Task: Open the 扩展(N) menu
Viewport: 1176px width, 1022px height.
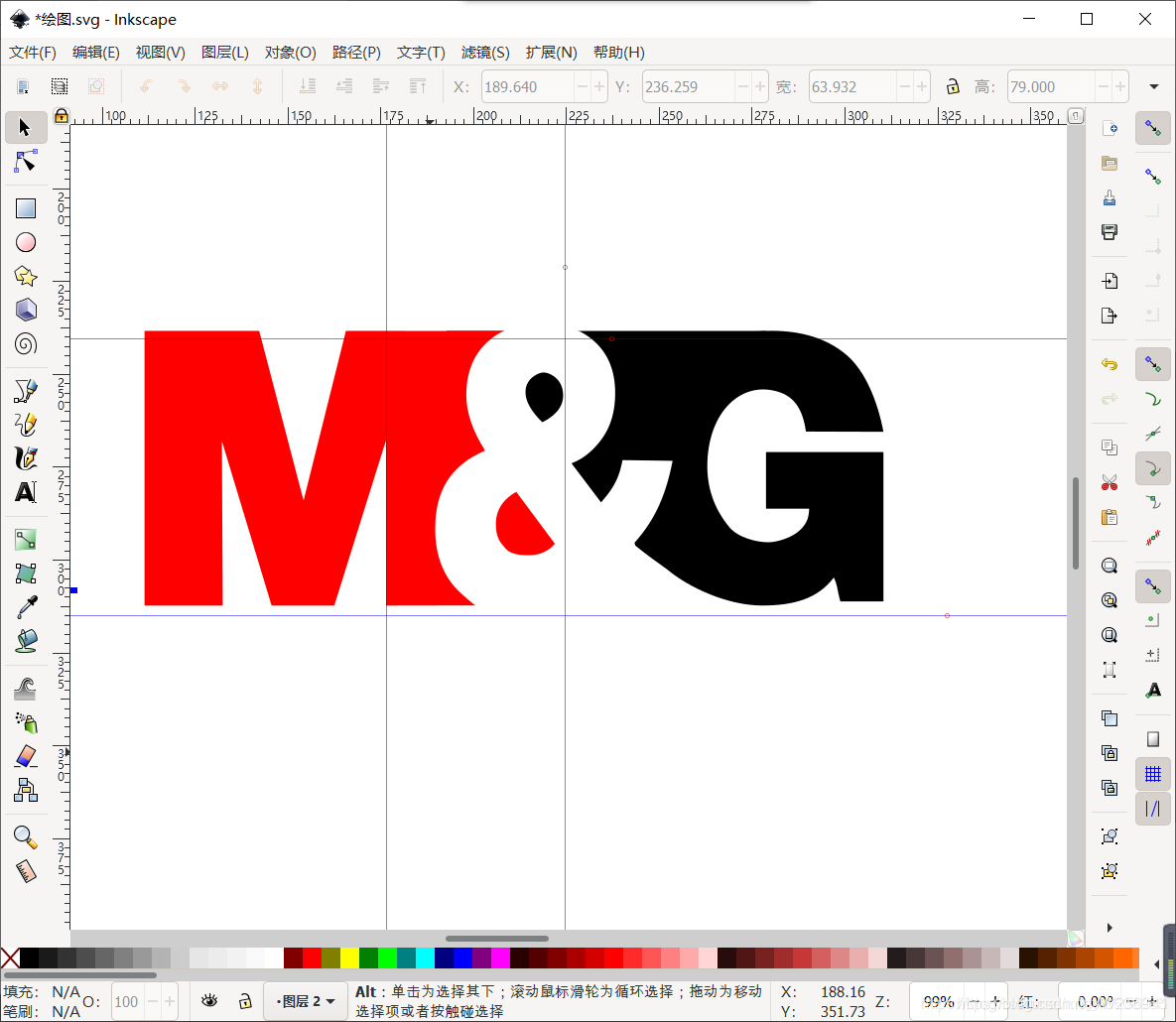Action: pos(551,53)
